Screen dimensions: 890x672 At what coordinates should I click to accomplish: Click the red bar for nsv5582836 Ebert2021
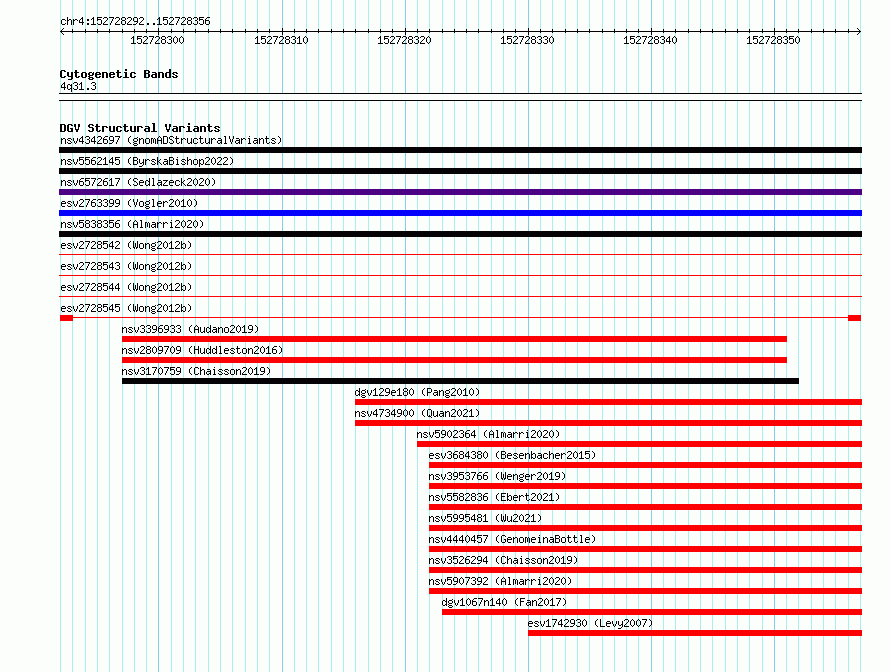(645, 507)
